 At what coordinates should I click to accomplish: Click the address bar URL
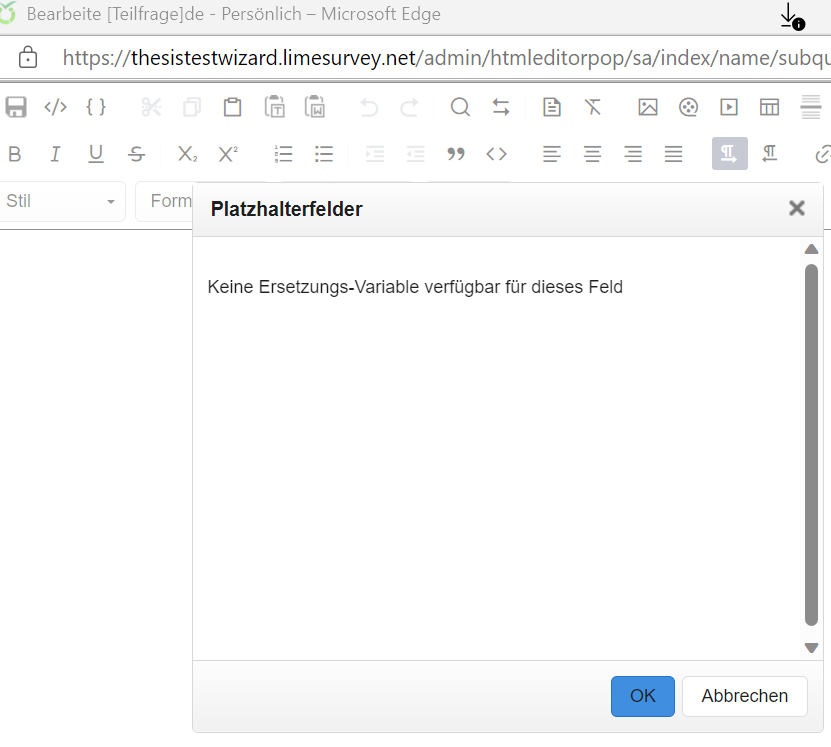[x=445, y=58]
